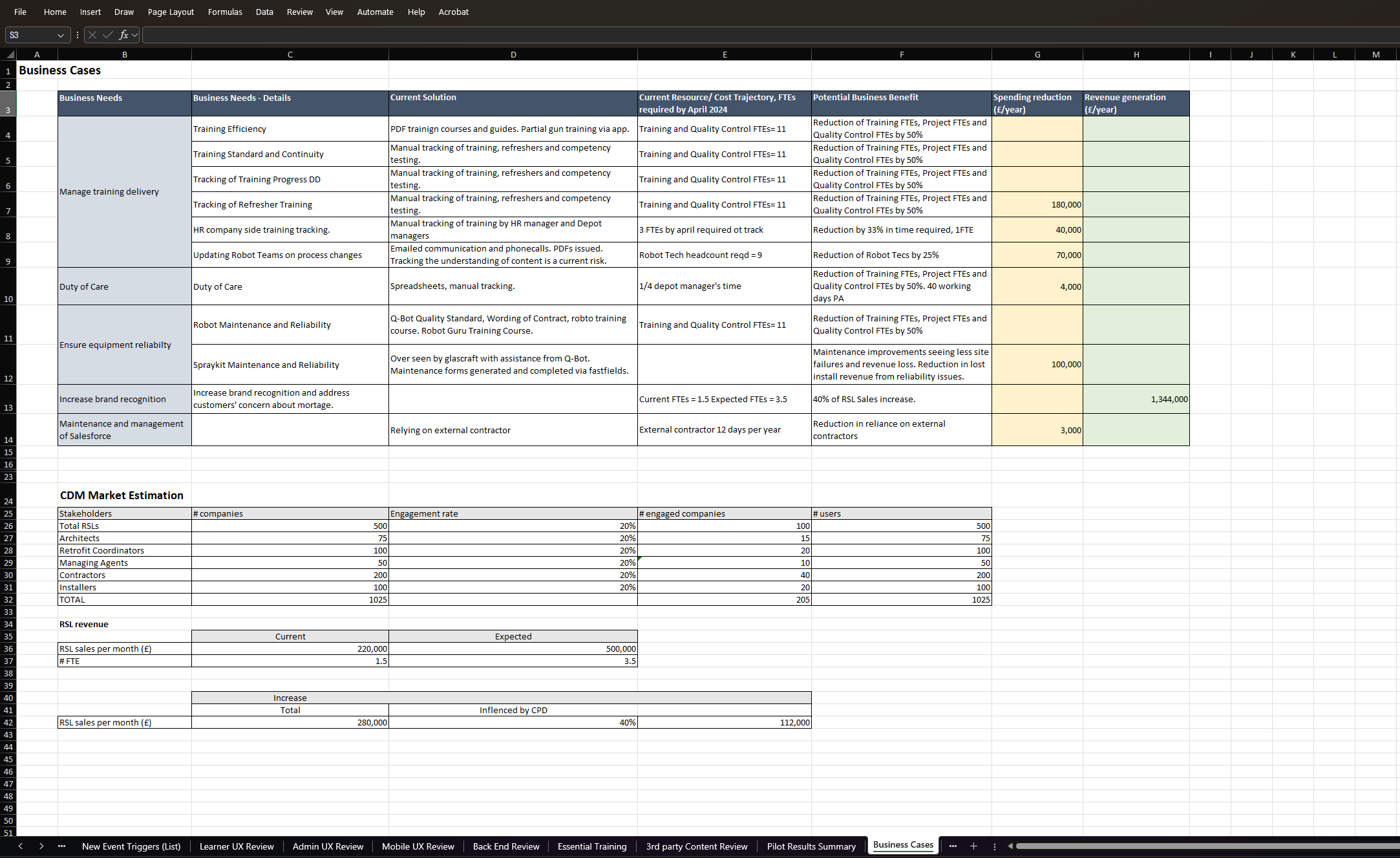The image size is (1400, 858).
Task: Select the Business Cases title cell
Action: click(59, 70)
